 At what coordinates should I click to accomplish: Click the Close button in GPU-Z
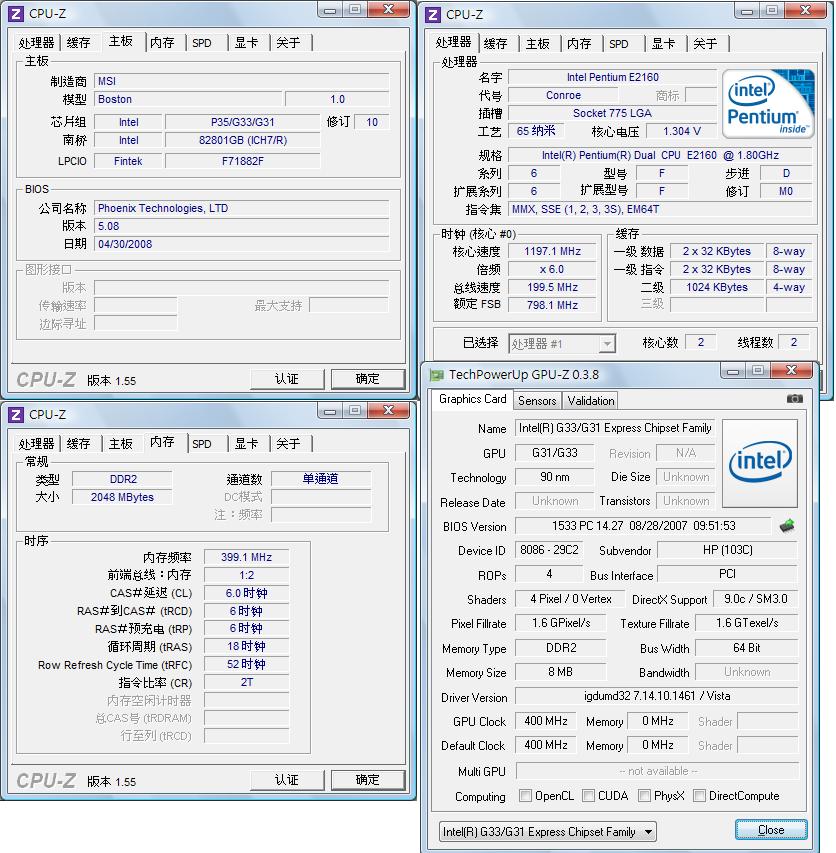click(x=771, y=830)
